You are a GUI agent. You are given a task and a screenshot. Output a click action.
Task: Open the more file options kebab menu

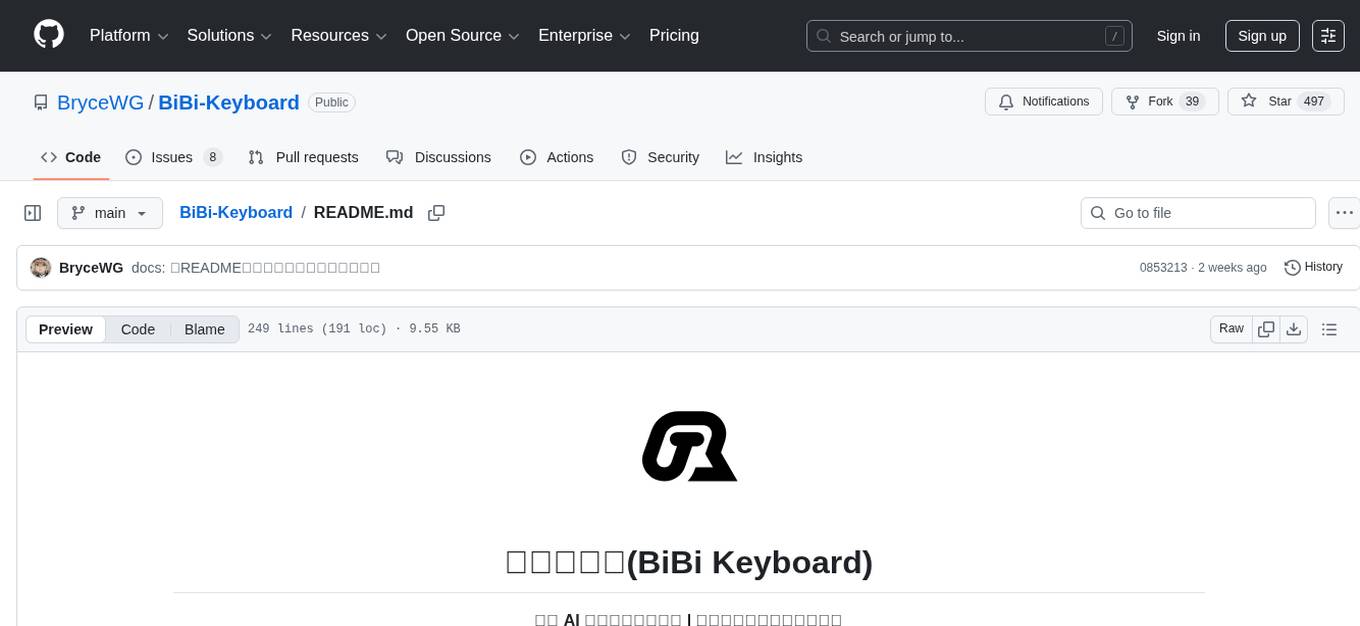(x=1344, y=213)
